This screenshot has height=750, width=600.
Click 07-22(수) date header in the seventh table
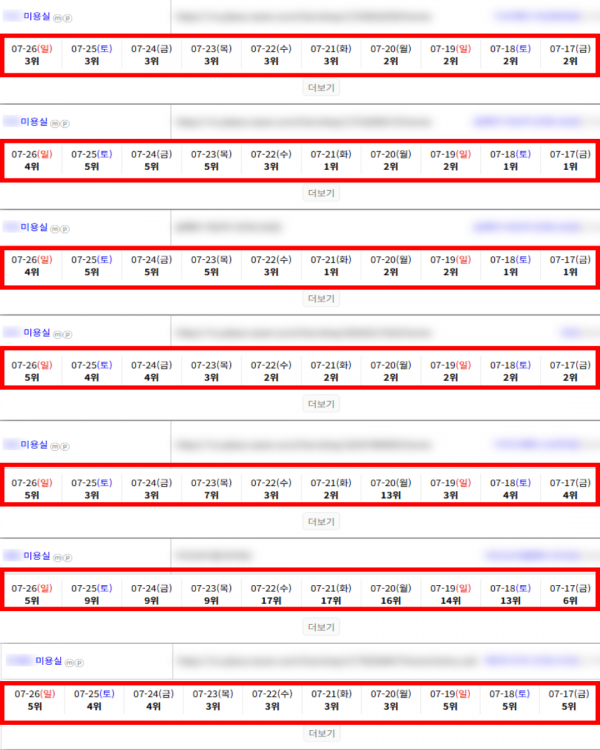(x=272, y=694)
